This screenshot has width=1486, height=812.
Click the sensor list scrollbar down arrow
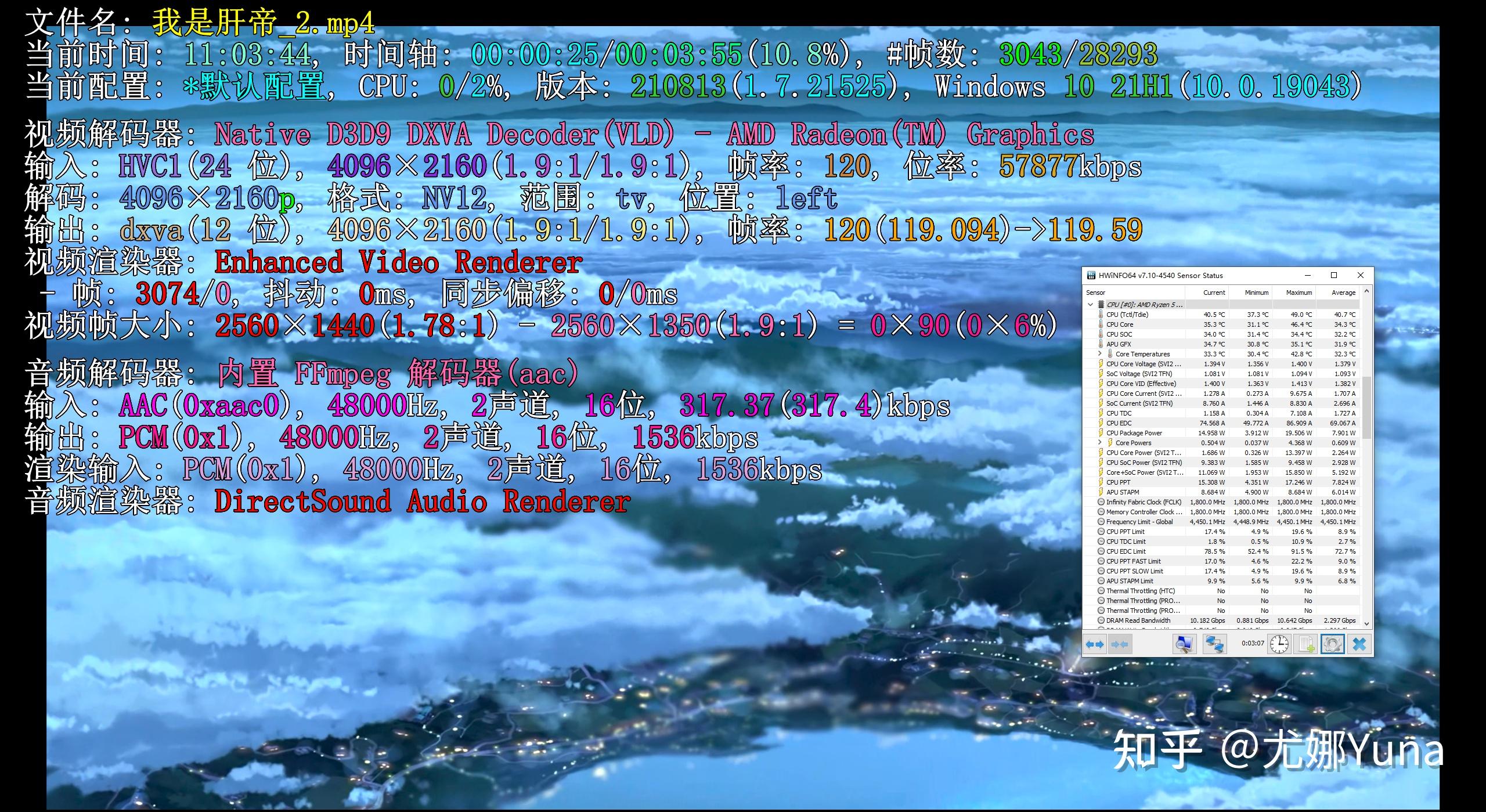tap(1366, 623)
